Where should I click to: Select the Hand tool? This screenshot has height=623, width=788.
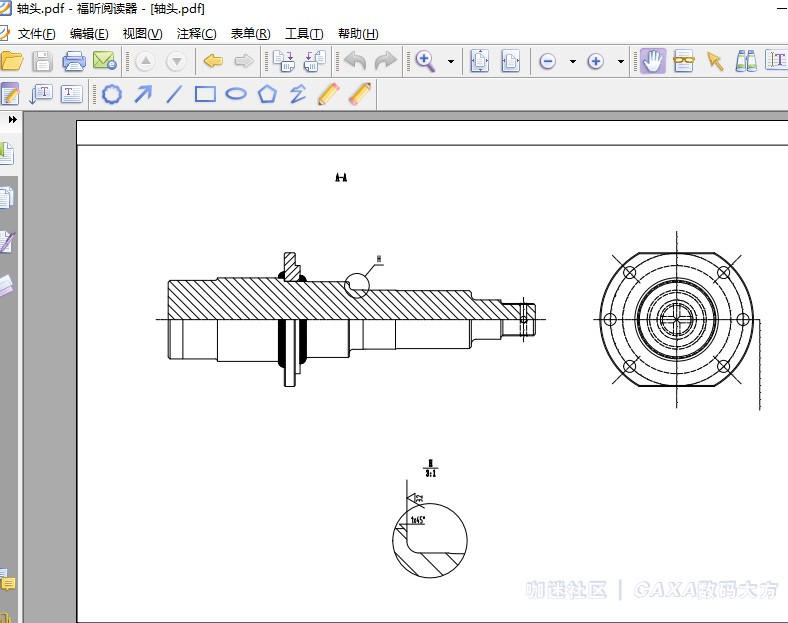[x=653, y=61]
